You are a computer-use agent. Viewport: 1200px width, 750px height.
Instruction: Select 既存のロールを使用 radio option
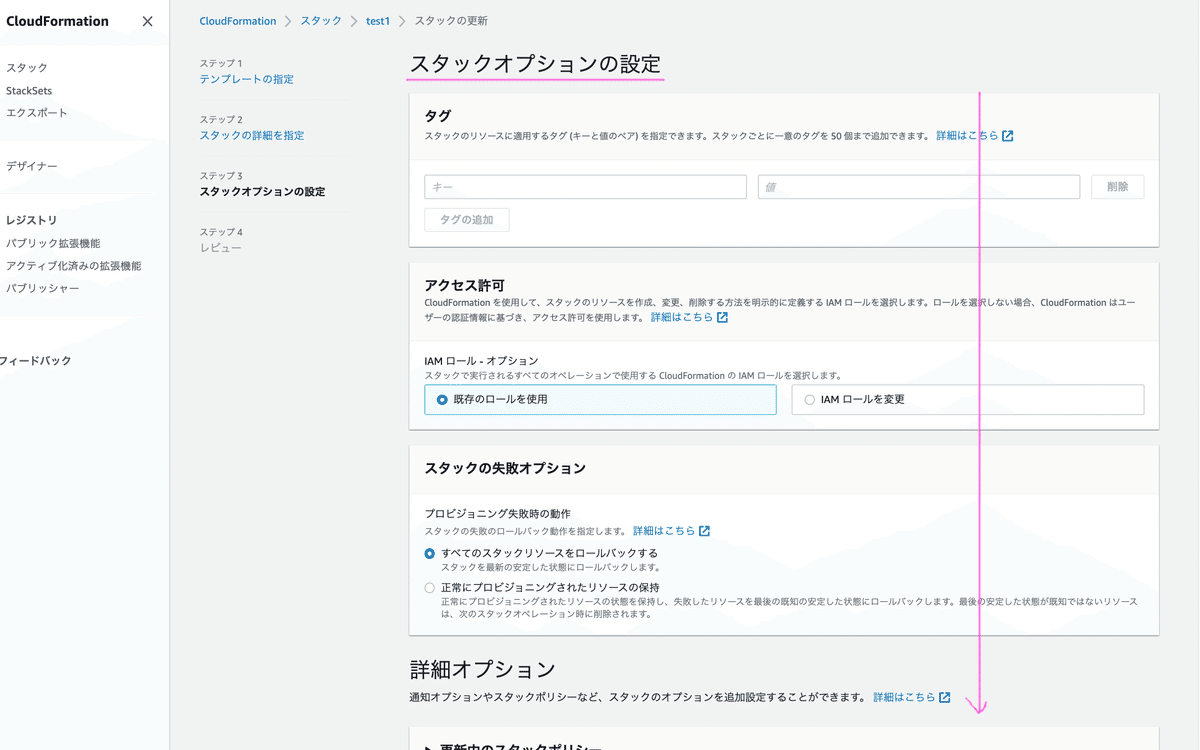coord(600,399)
